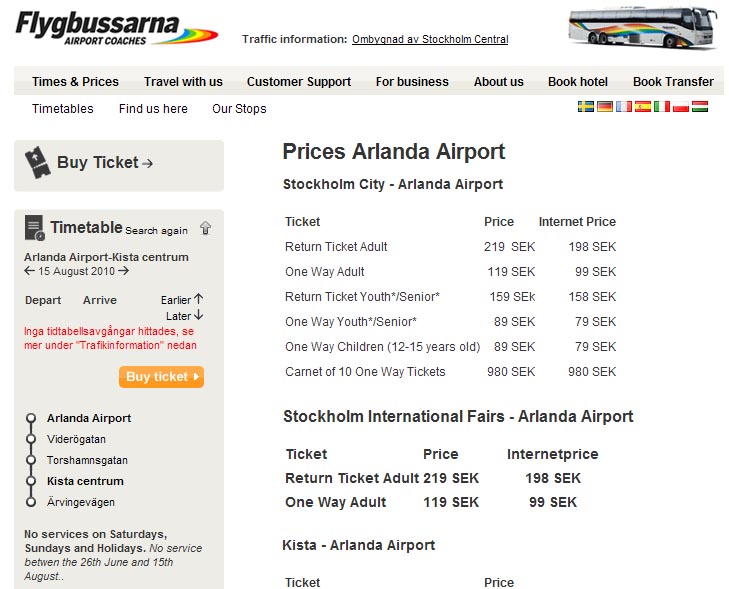The image size is (729, 589).
Task: Click the Buy Ticket panel with ticket icon
Action: point(119,165)
